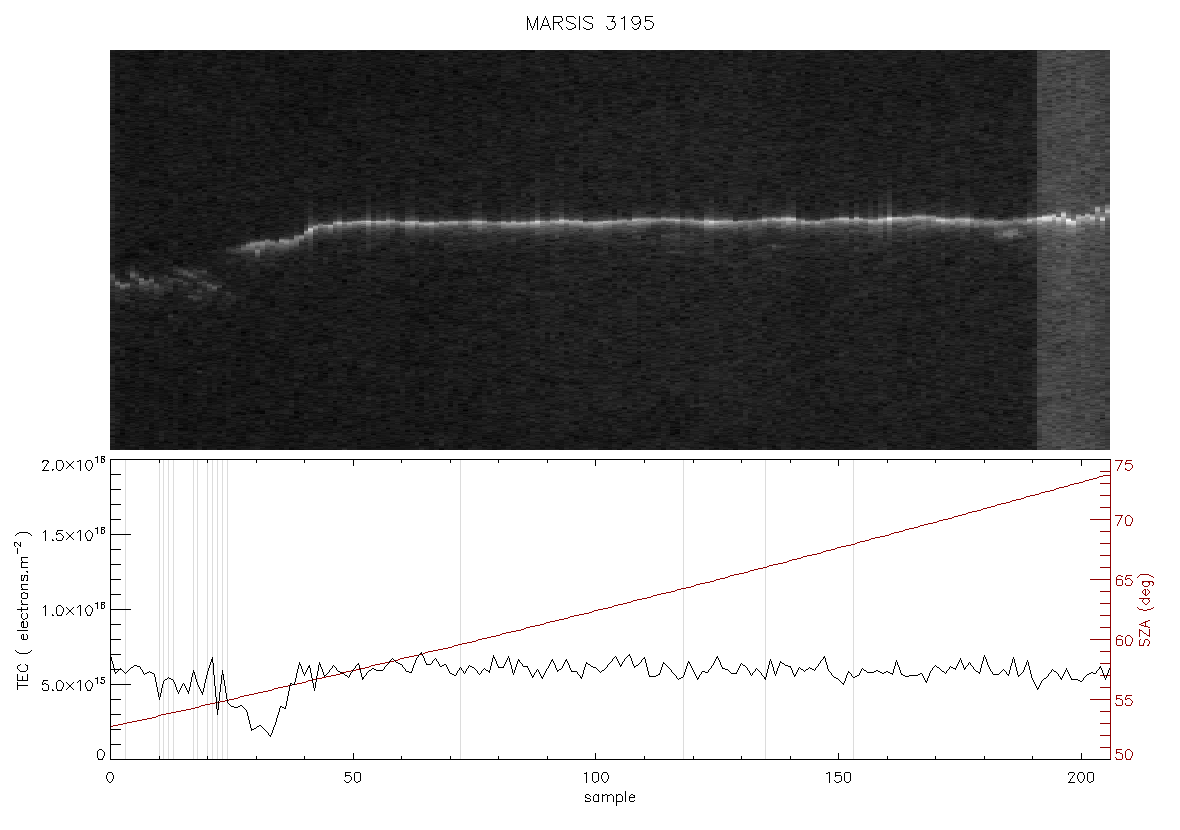Click the red SZA (deg) axis label

tap(1145, 610)
